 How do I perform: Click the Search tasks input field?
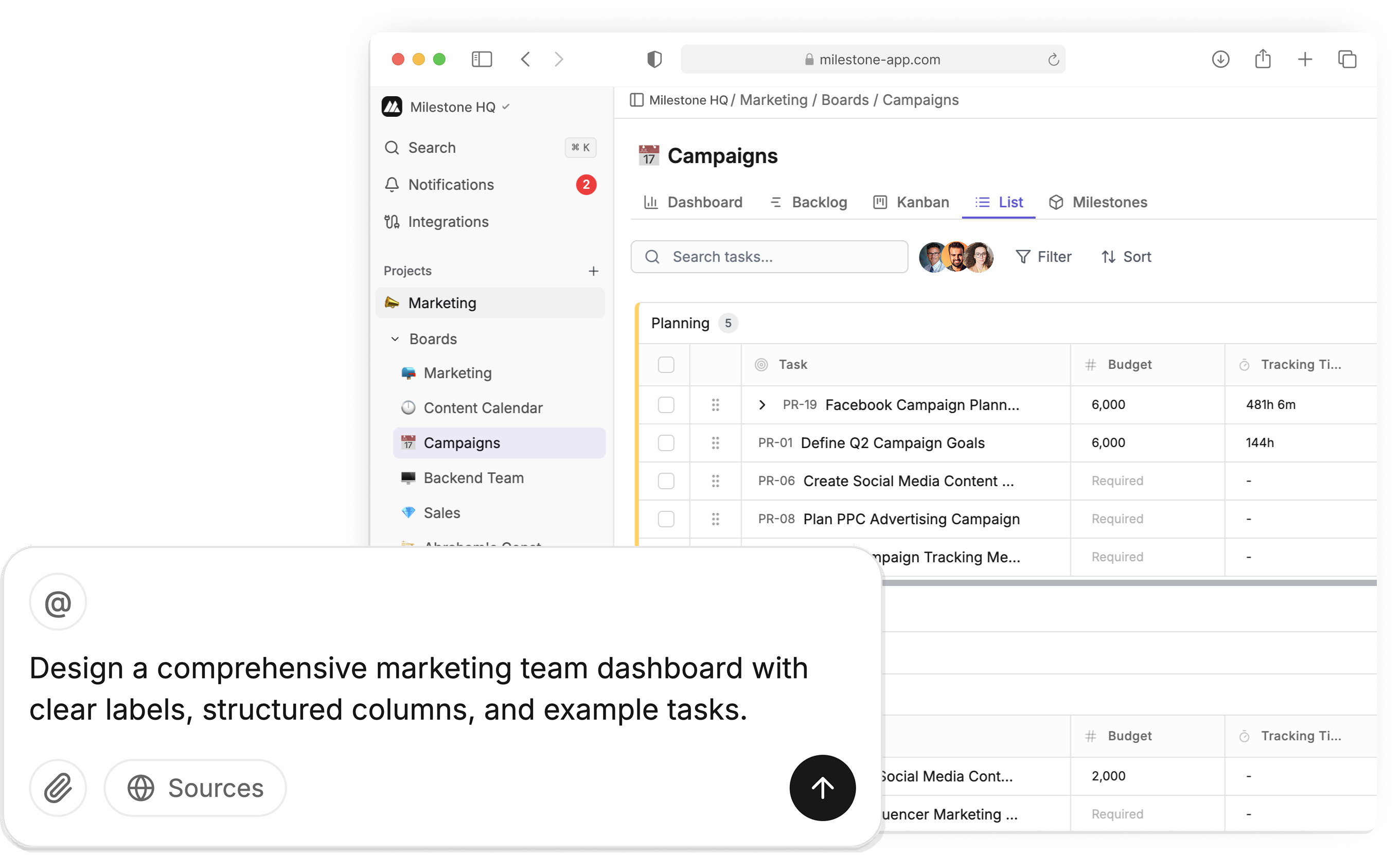[769, 257]
